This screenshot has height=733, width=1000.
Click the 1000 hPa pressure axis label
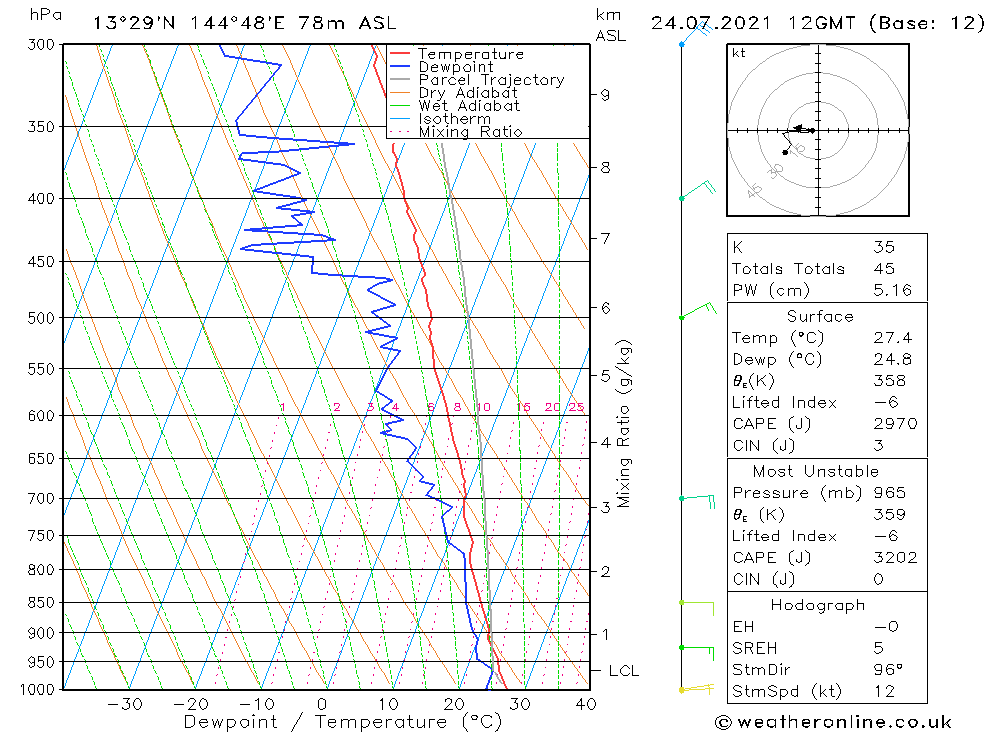coord(38,689)
